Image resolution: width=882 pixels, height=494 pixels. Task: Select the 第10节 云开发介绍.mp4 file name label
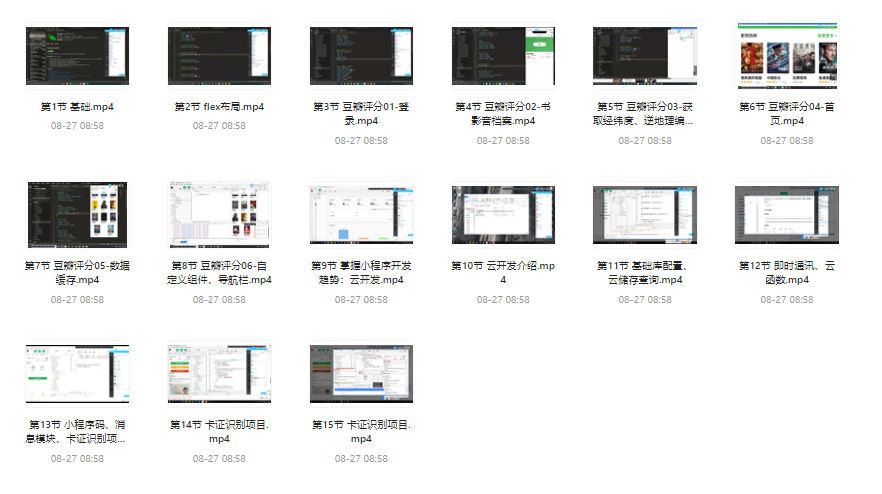tap(503, 272)
